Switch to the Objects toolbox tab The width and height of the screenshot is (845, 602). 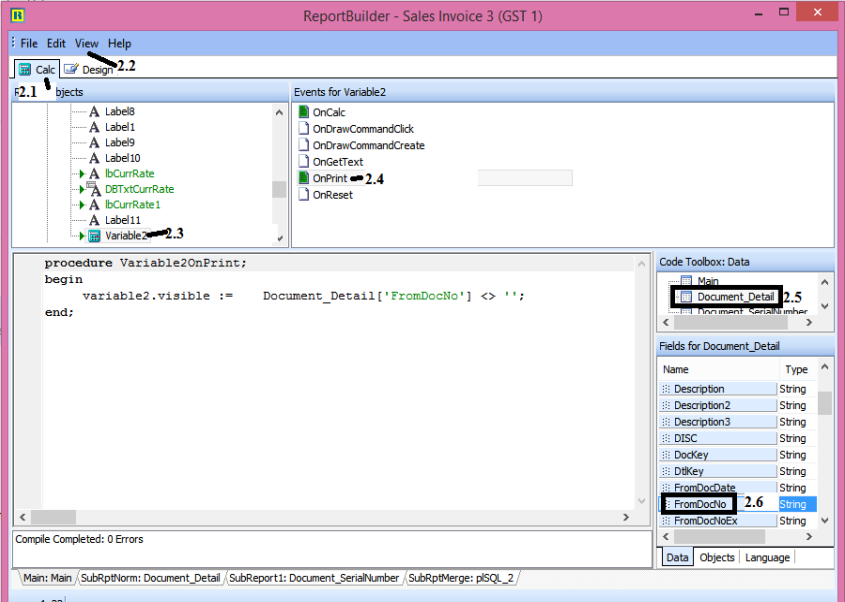coord(717,557)
